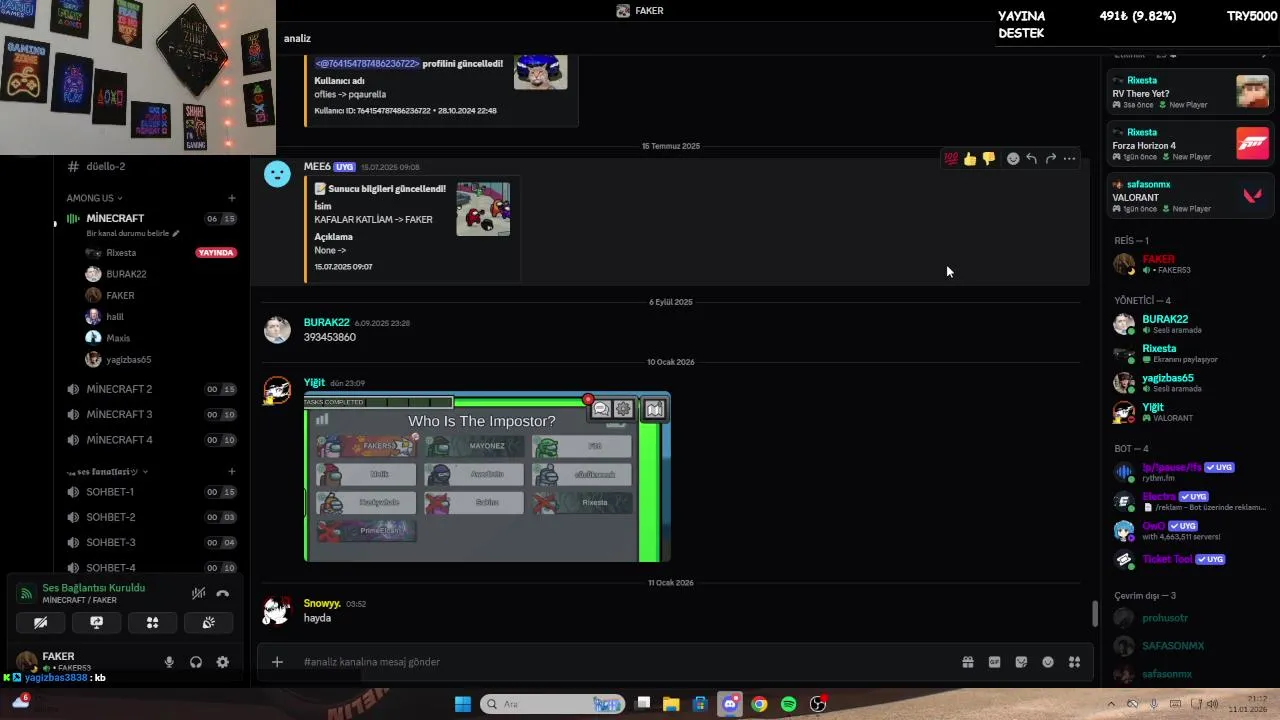Collapse the ses kanalları category

click(x=107, y=471)
